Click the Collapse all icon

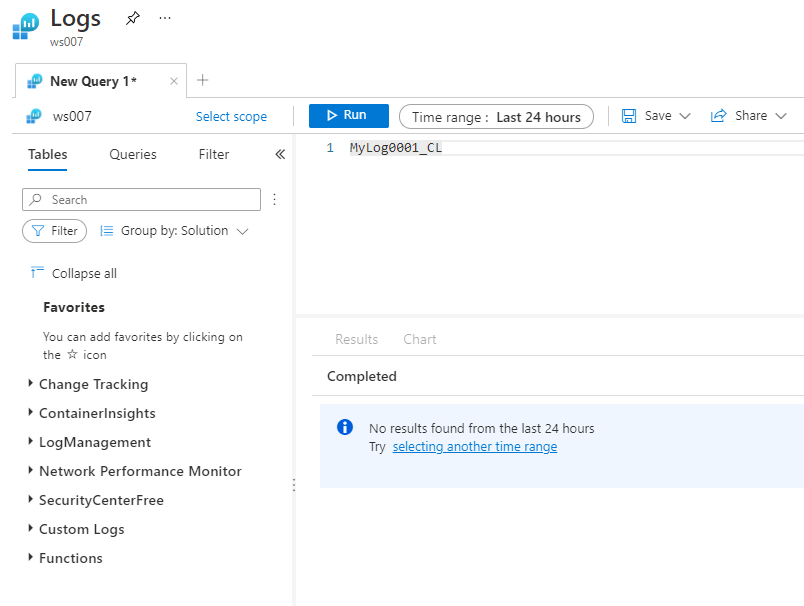tap(38, 273)
